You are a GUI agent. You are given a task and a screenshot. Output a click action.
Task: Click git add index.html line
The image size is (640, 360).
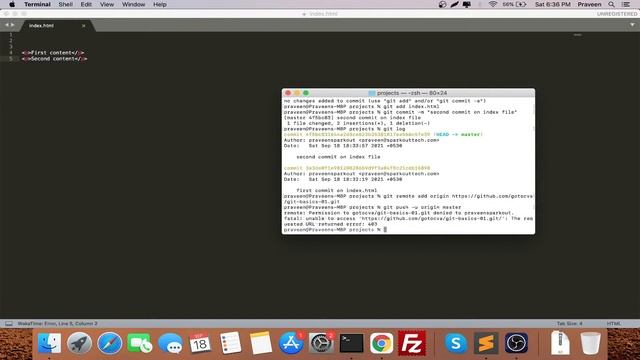point(362,107)
